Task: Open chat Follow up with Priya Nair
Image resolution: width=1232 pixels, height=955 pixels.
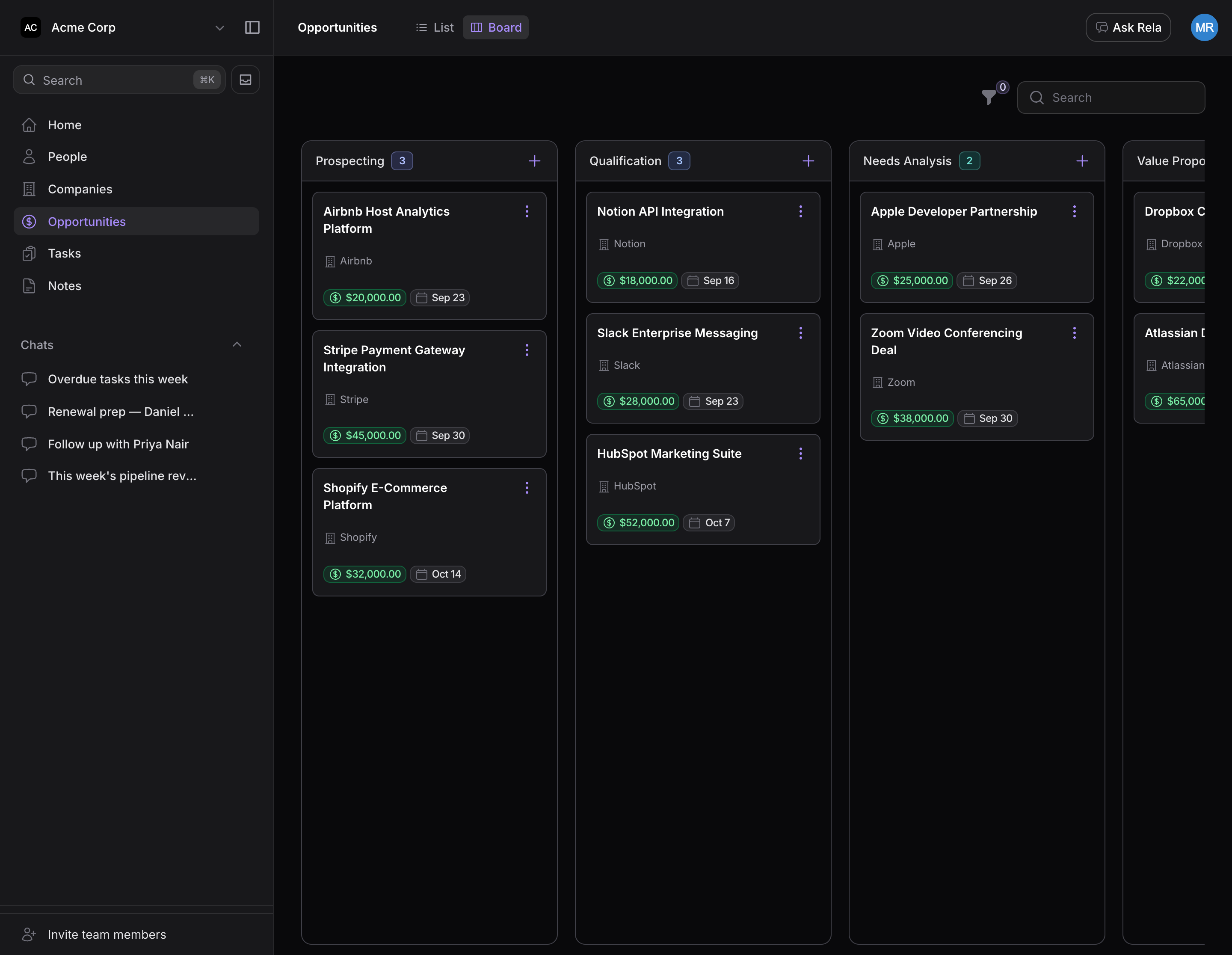Action: [136, 444]
